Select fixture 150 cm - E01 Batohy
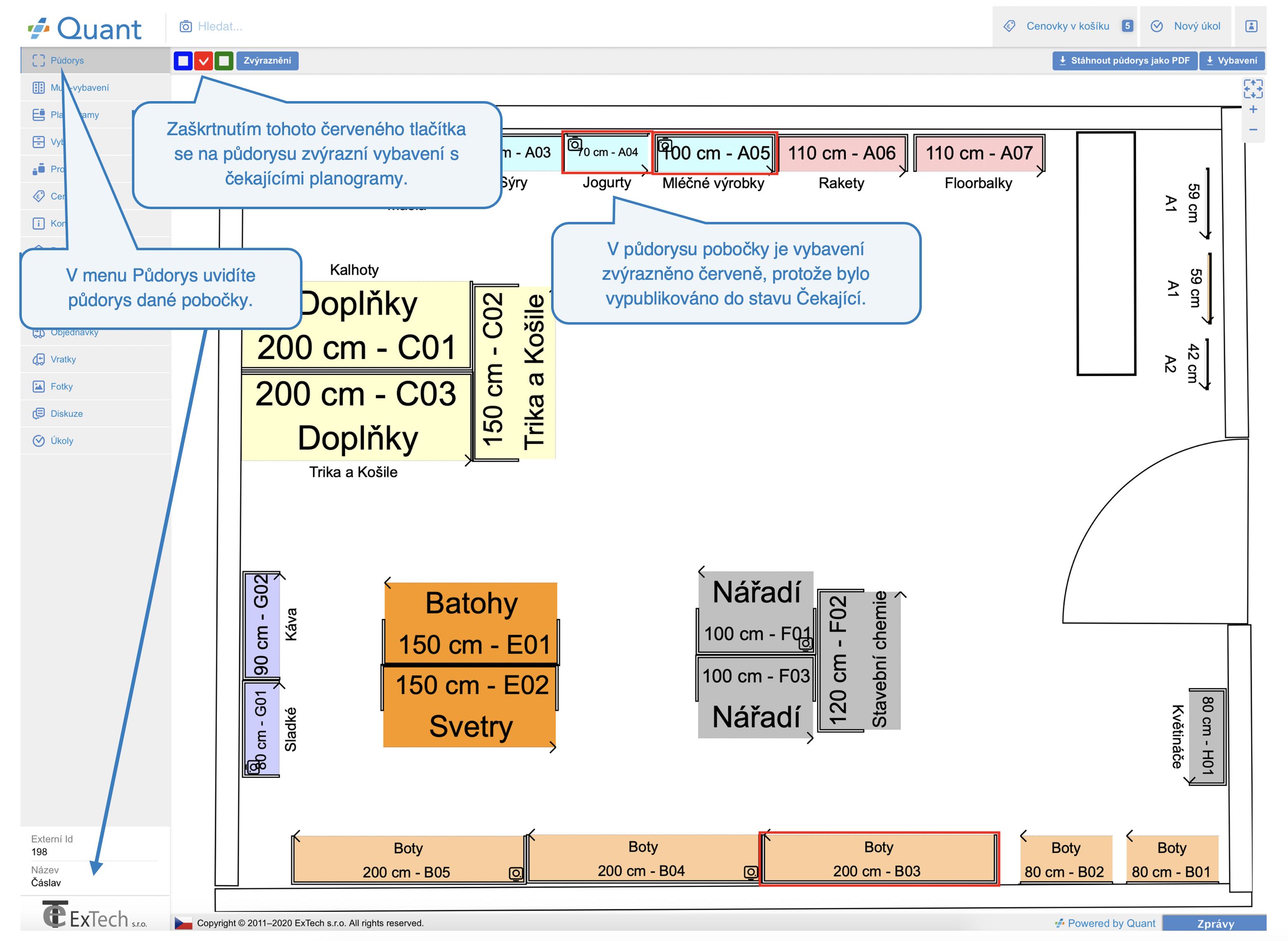Image resolution: width=1288 pixels, height=941 pixels. pyautogui.click(x=471, y=624)
